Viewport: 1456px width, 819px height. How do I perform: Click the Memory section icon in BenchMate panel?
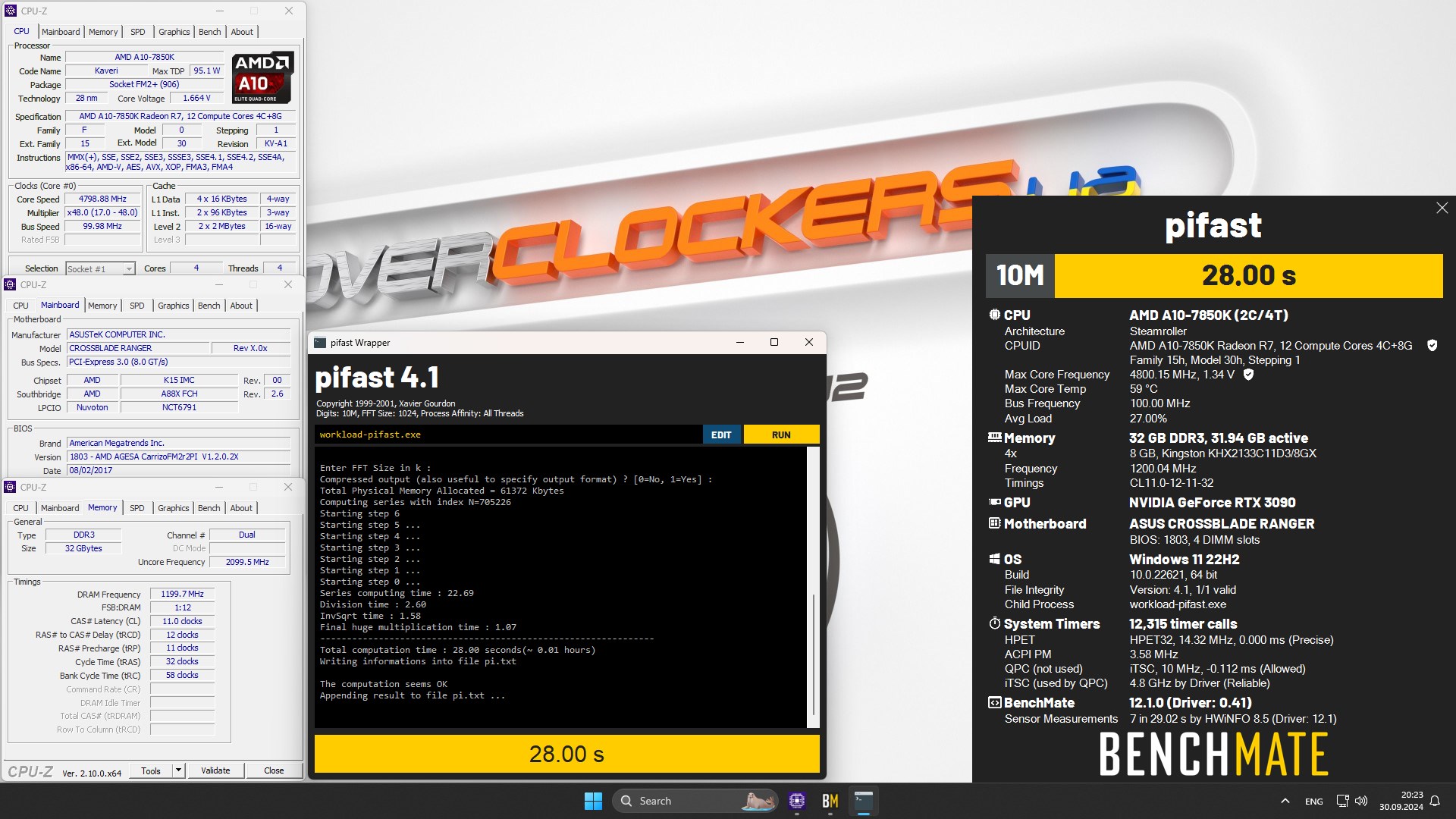pyautogui.click(x=994, y=438)
